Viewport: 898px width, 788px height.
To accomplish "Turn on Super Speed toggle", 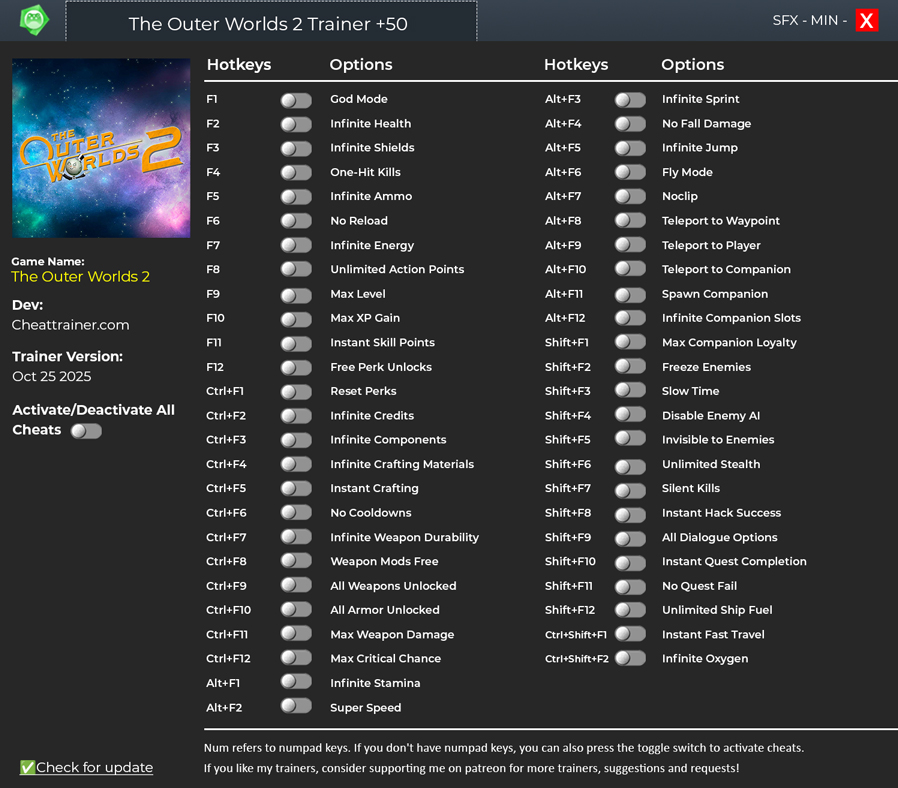I will (296, 707).
